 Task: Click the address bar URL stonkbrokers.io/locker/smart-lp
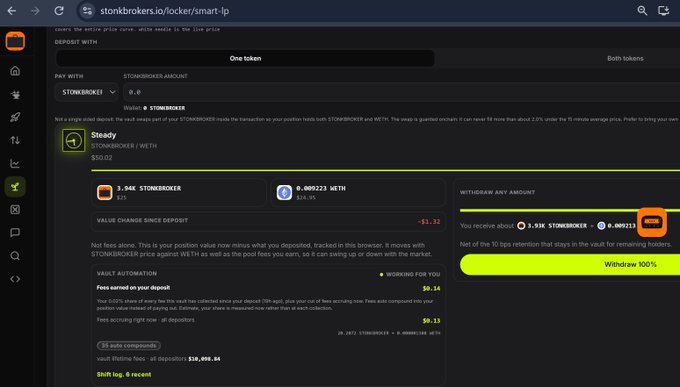tap(165, 11)
